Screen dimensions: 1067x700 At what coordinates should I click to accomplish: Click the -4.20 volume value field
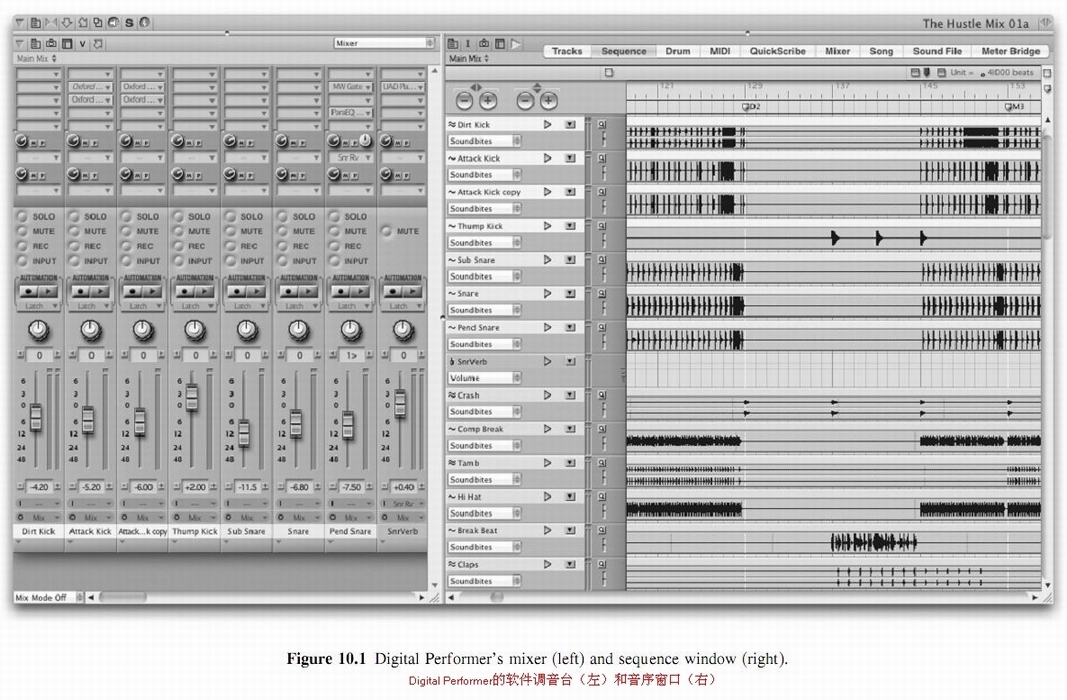39,487
